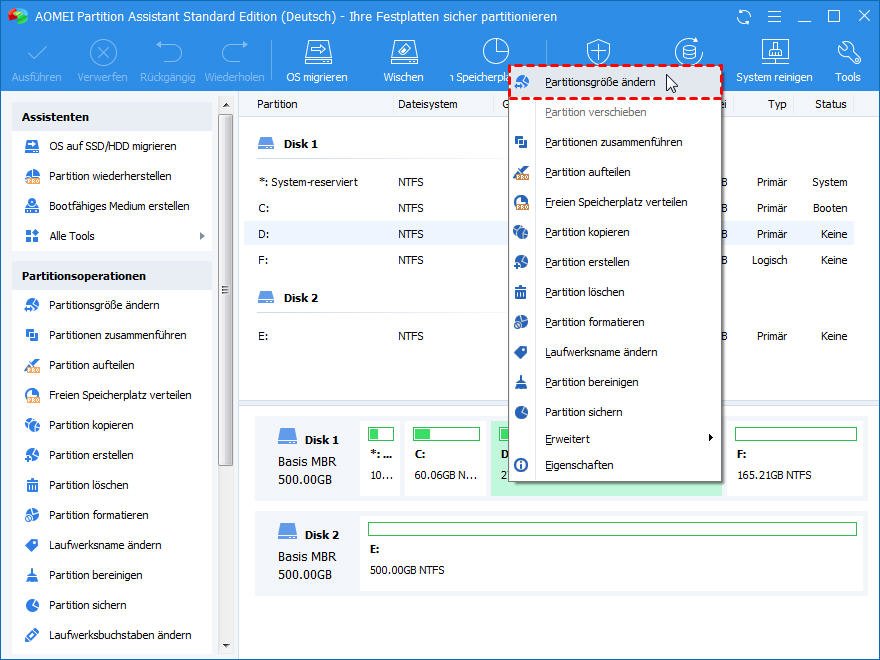
Task: Click the left sidebar scrollbar thumb
Action: point(226,290)
